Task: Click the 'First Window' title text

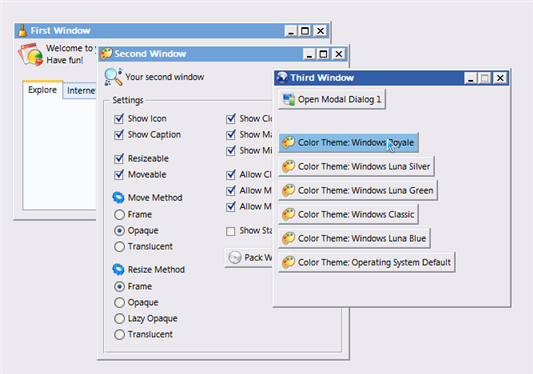Action: [61, 31]
